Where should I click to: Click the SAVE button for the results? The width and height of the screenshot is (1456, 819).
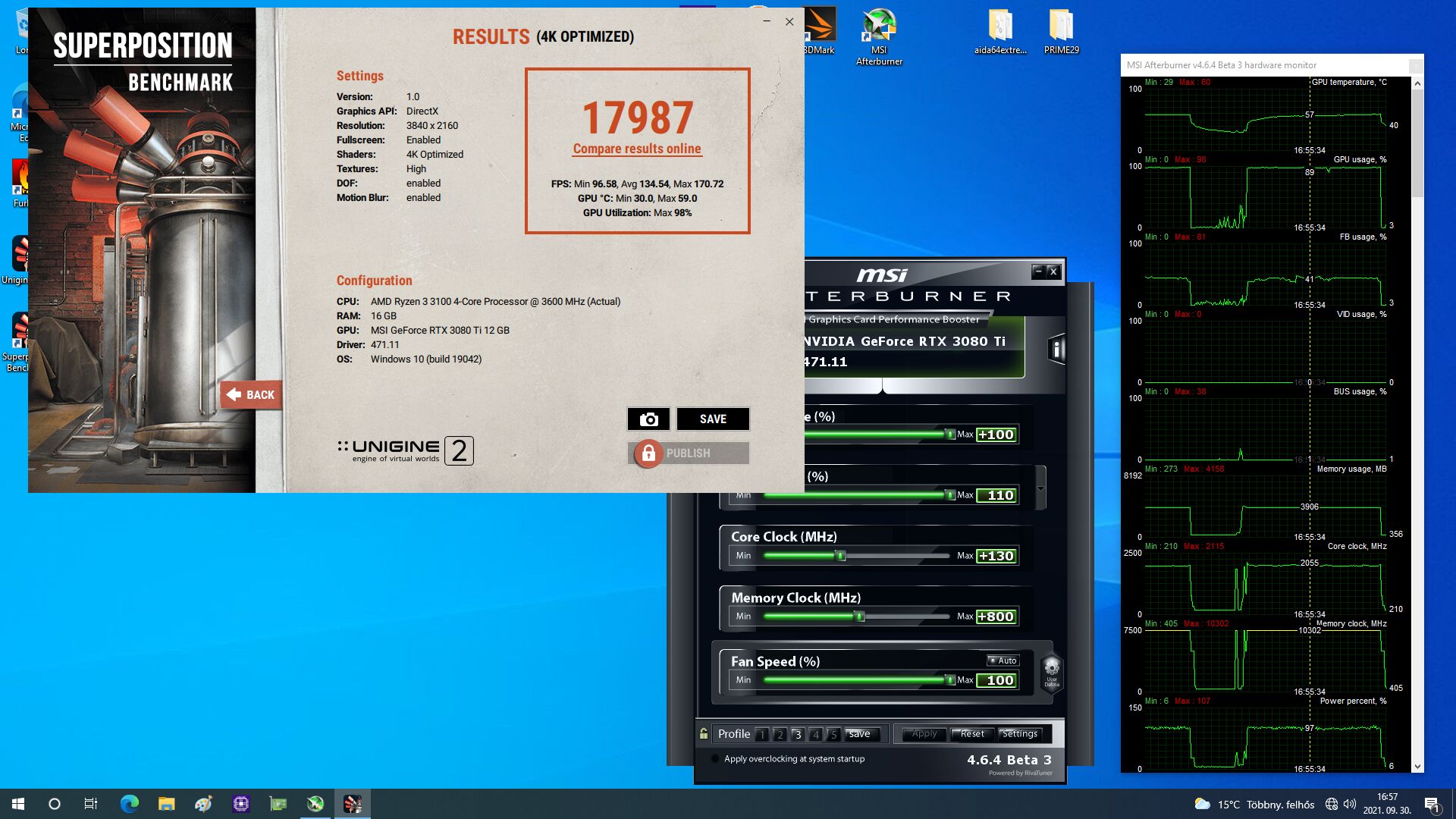[x=713, y=419]
